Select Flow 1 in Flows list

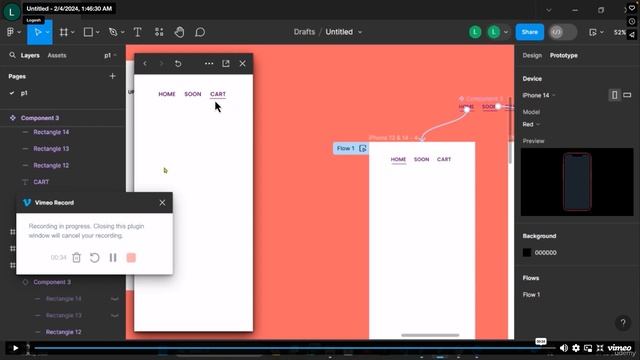click(x=531, y=295)
